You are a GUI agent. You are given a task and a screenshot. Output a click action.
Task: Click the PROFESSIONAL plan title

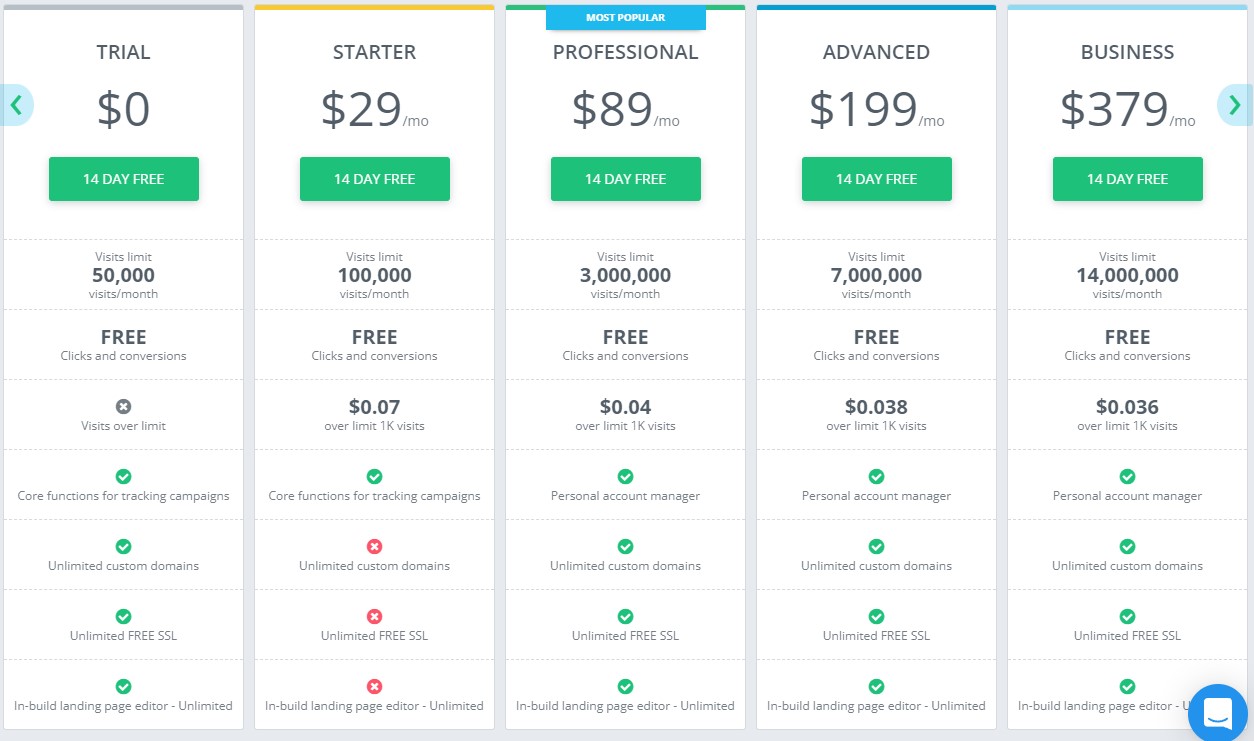[x=626, y=52]
